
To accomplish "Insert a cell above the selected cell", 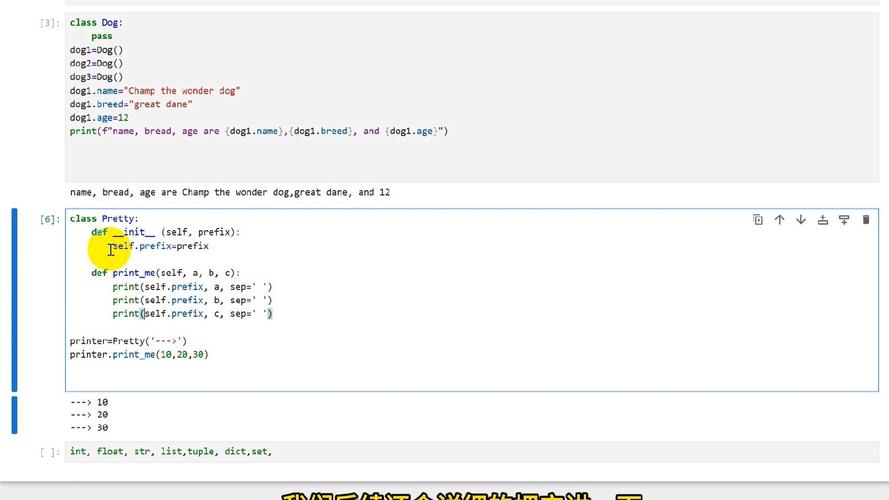I will tap(823, 220).
